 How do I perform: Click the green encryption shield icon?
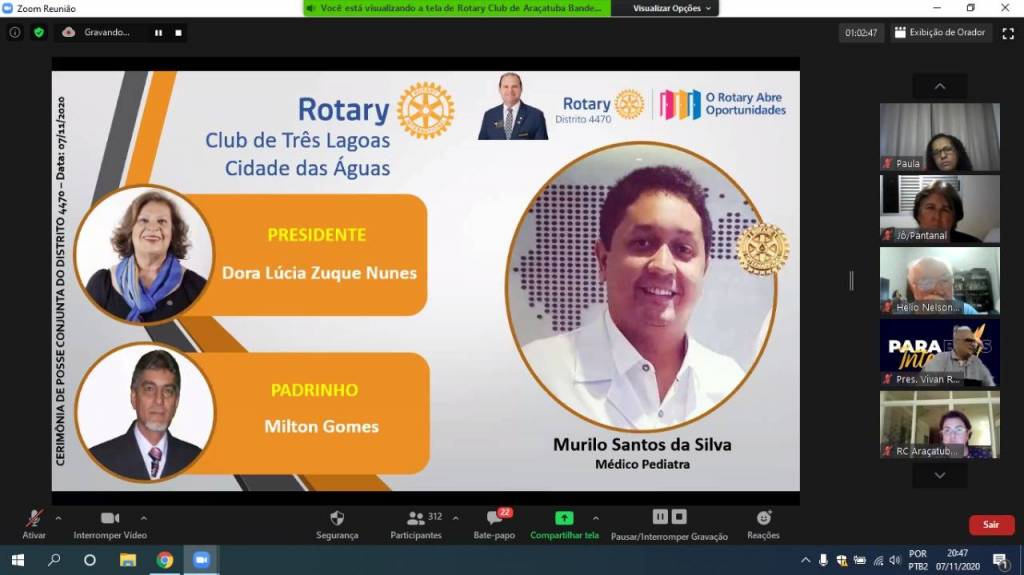39,32
